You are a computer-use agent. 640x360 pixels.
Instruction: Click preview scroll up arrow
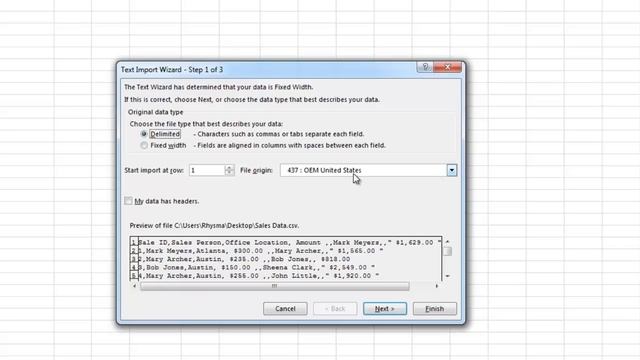tap(447, 242)
